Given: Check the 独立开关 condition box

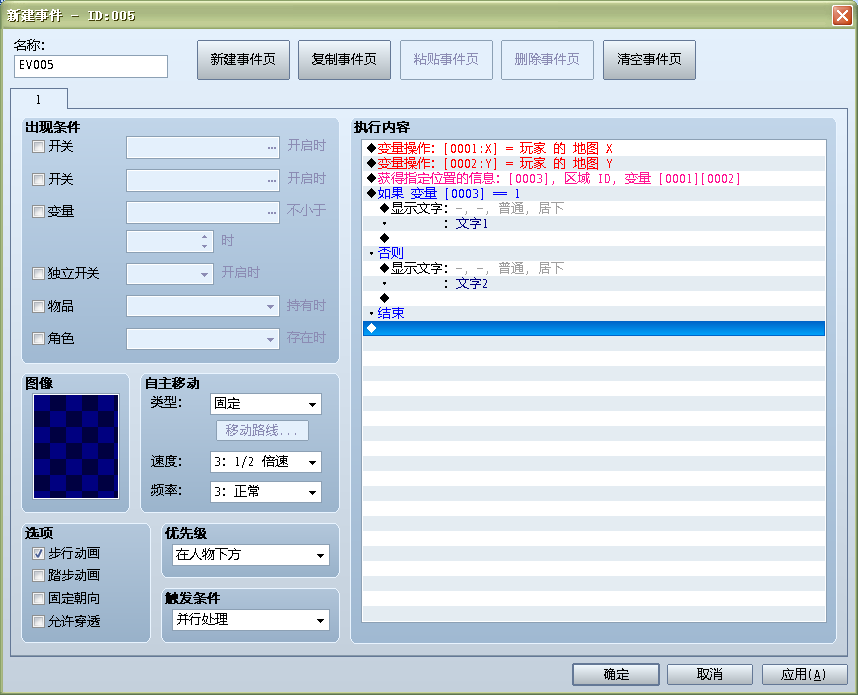Looking at the screenshot, I should click(x=38, y=274).
